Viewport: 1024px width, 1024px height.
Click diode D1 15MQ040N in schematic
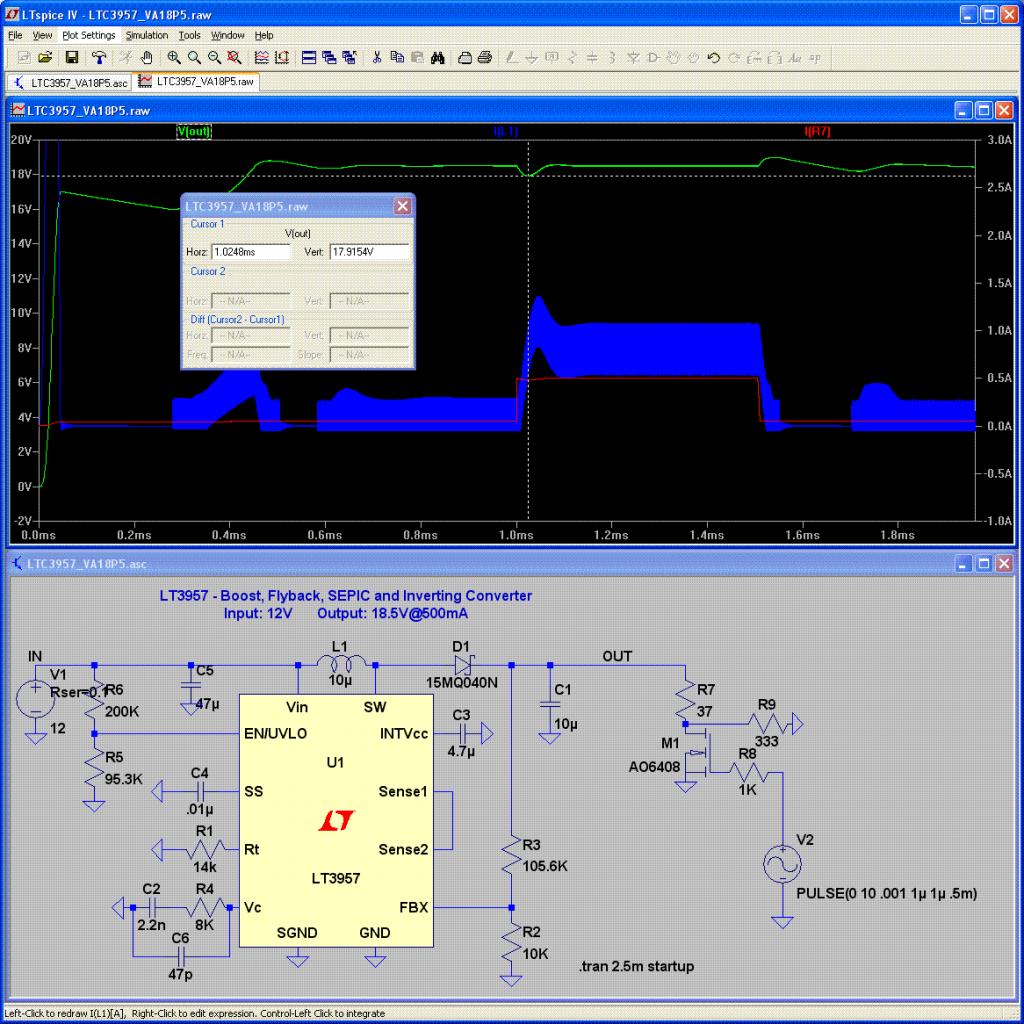click(x=463, y=665)
